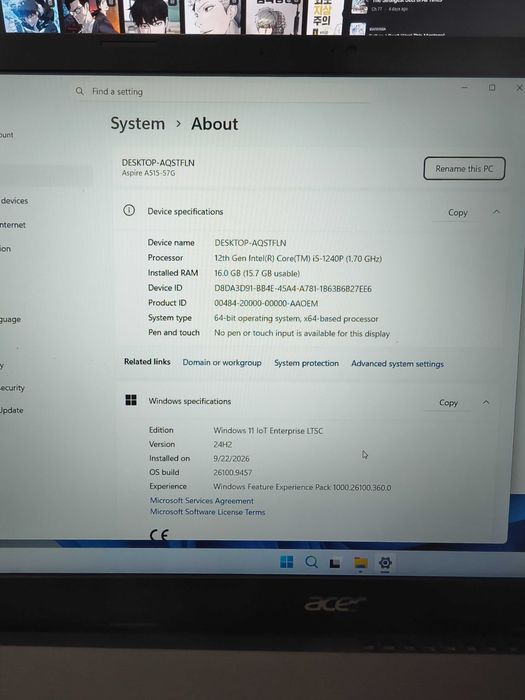Screen dimensions: 525x700
Task: Maximize the Settings window
Action: click(x=492, y=88)
